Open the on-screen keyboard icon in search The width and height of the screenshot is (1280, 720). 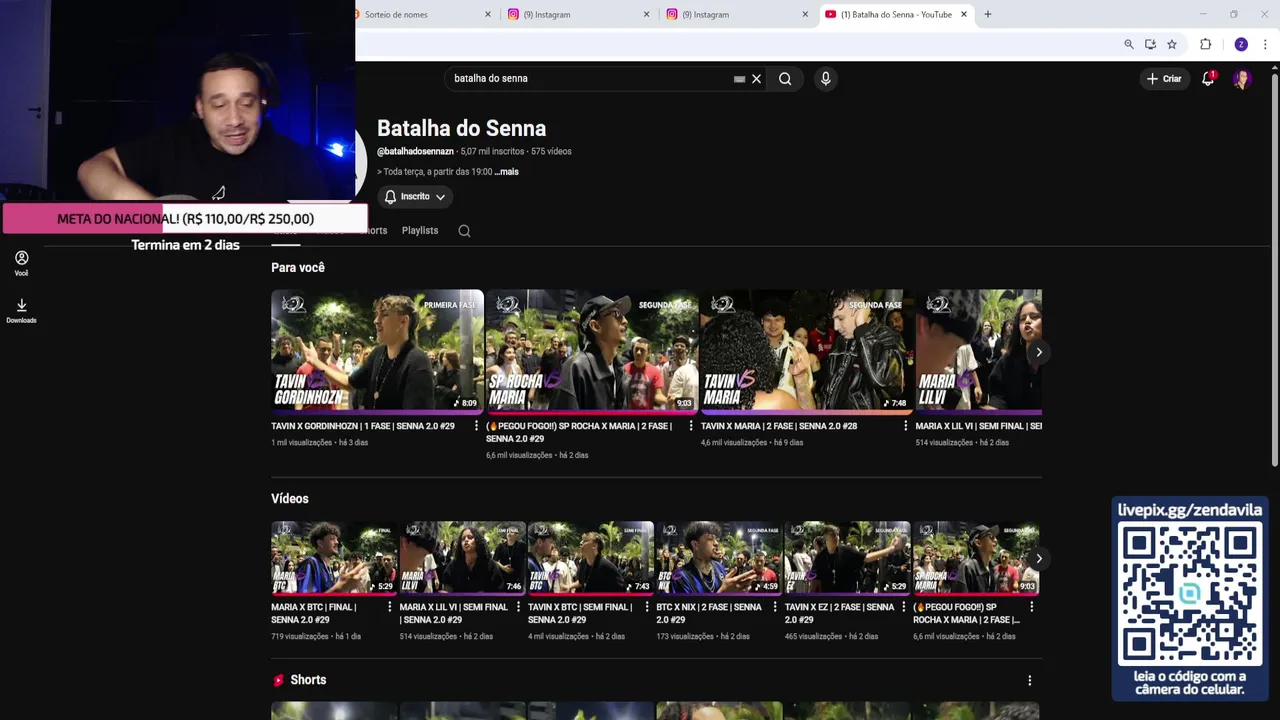(x=739, y=79)
